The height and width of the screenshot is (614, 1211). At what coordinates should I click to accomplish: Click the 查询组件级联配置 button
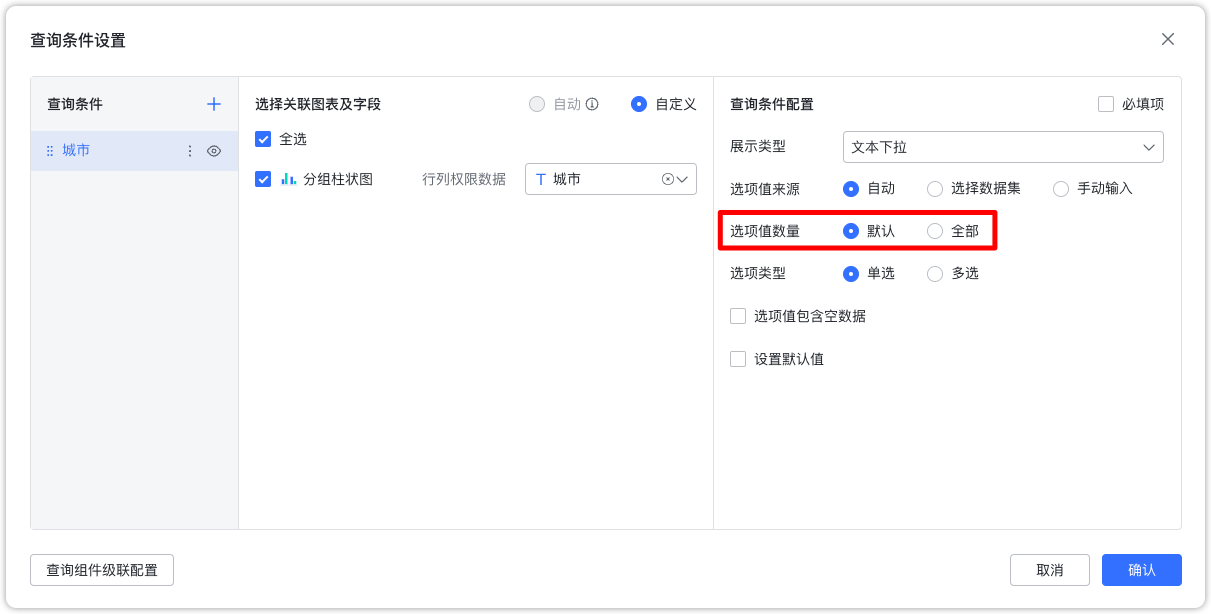[x=101, y=570]
